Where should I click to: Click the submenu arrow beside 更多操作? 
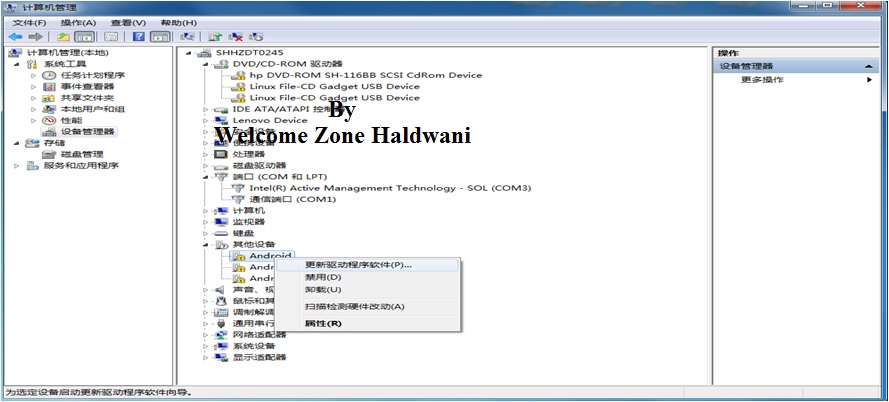click(x=869, y=80)
